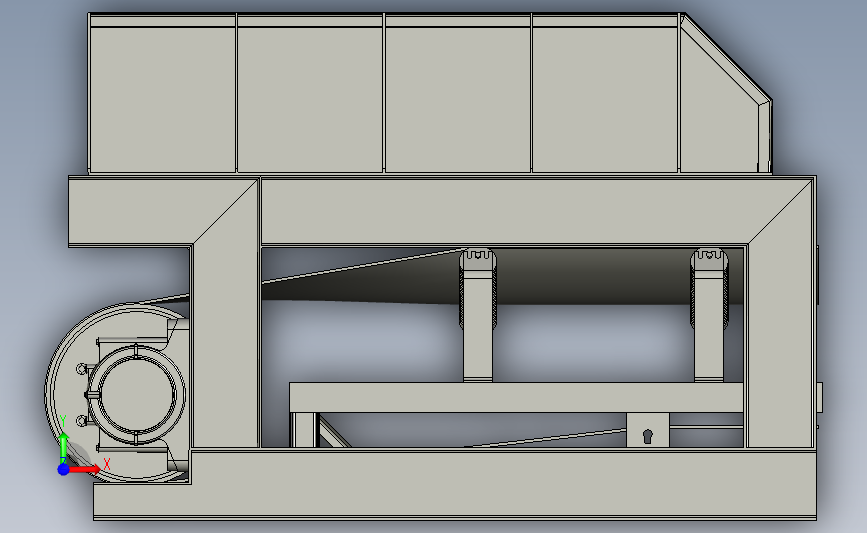The height and width of the screenshot is (533, 867).
Task: Select the long upper horizontal frame beam
Action: 503,211
